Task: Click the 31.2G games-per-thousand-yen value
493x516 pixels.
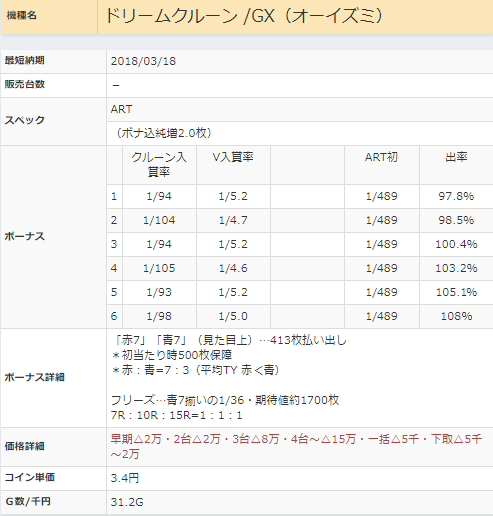Action: pyautogui.click(x=127, y=502)
